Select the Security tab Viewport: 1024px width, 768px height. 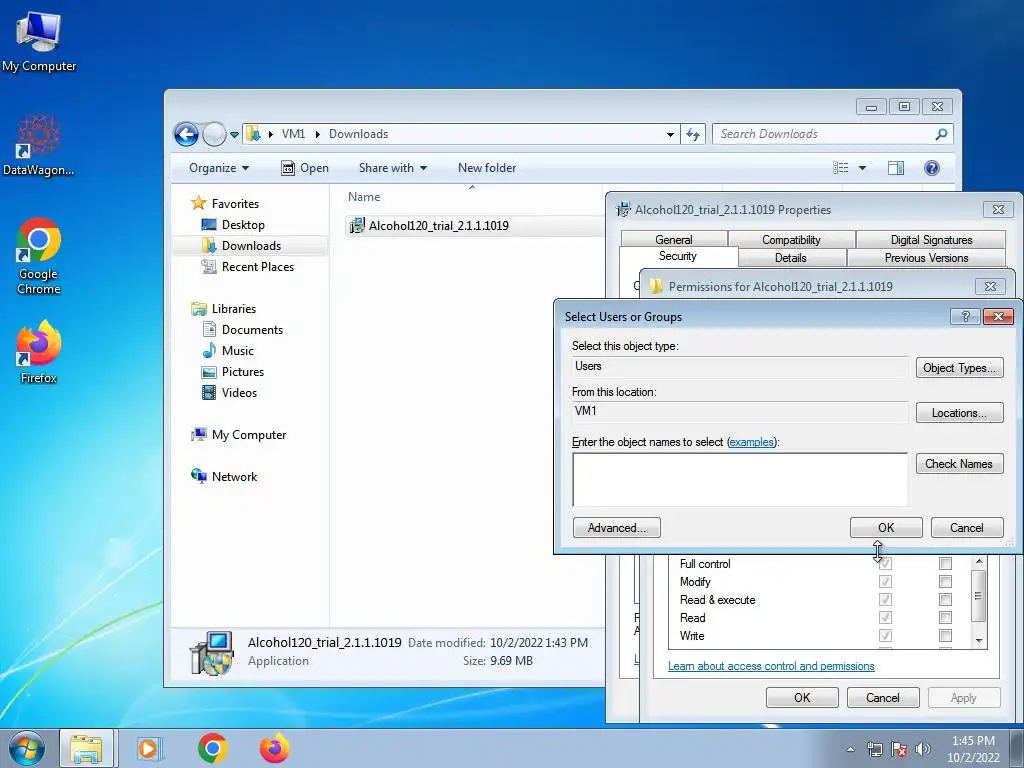click(678, 256)
